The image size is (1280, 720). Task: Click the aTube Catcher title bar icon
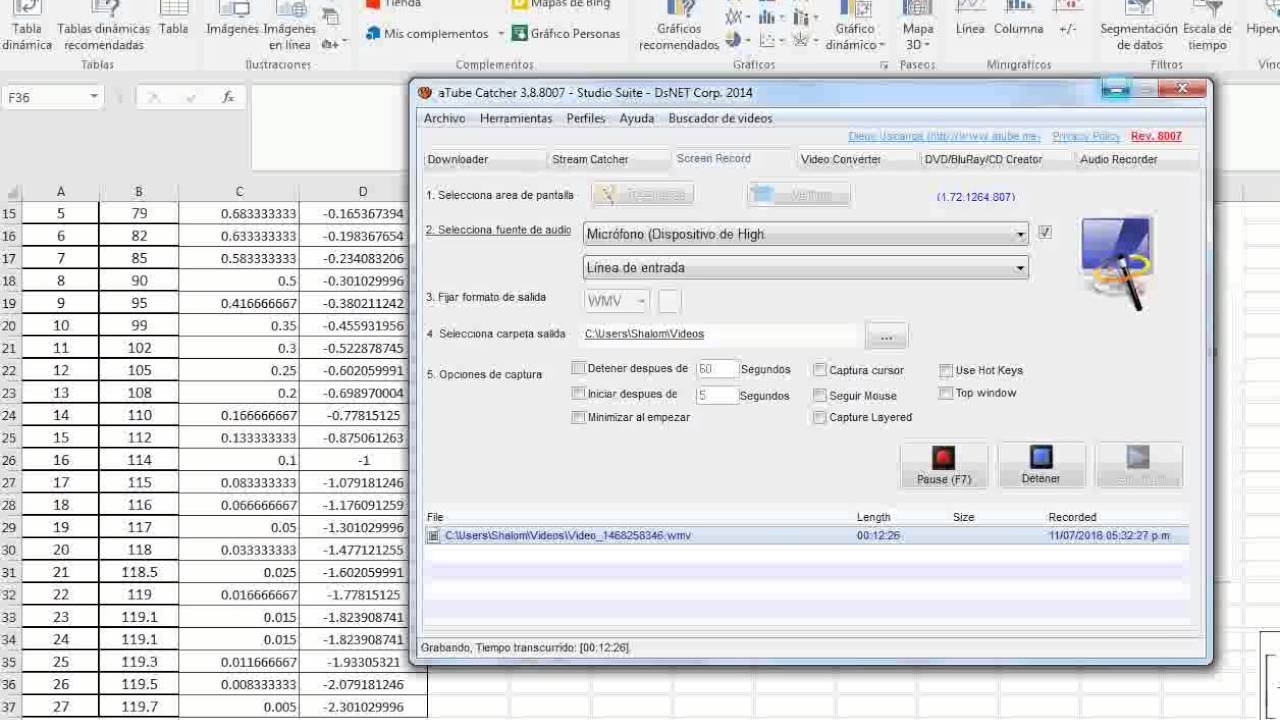[x=426, y=93]
